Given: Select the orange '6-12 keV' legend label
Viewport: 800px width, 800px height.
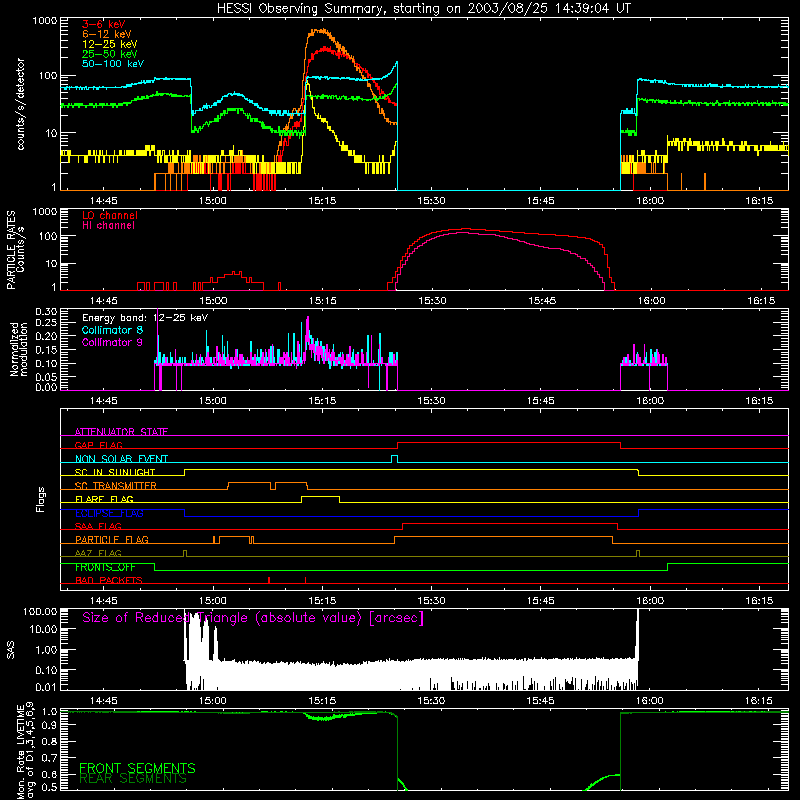Looking at the screenshot, I should point(107,34).
